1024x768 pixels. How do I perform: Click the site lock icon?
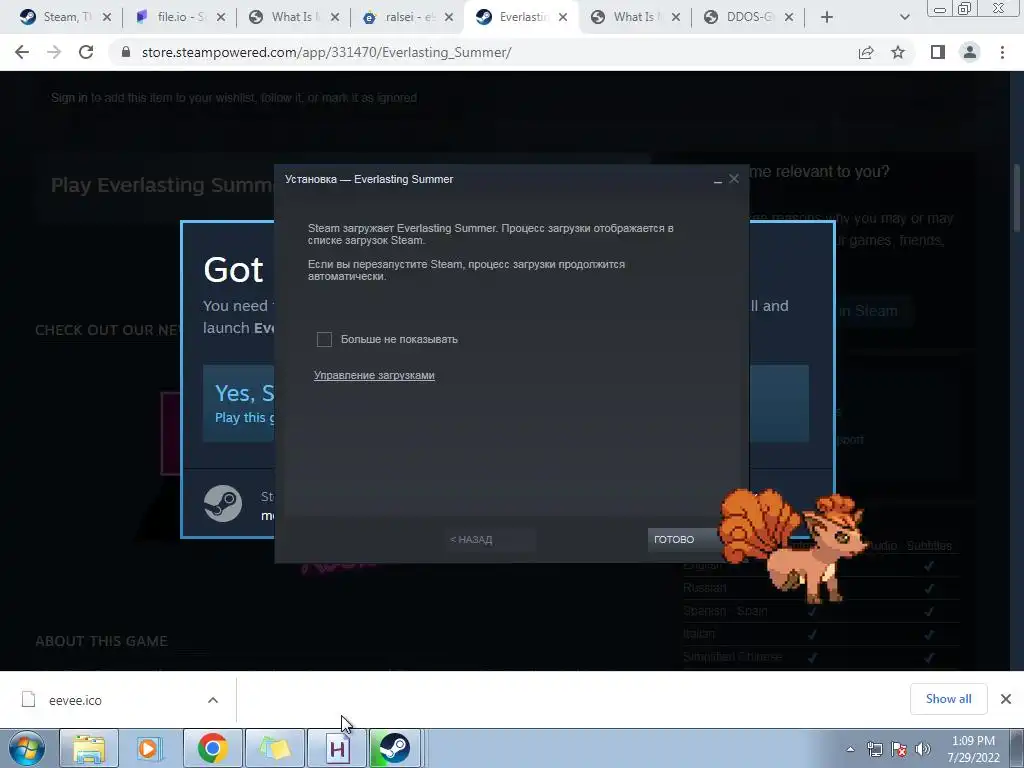[126, 52]
